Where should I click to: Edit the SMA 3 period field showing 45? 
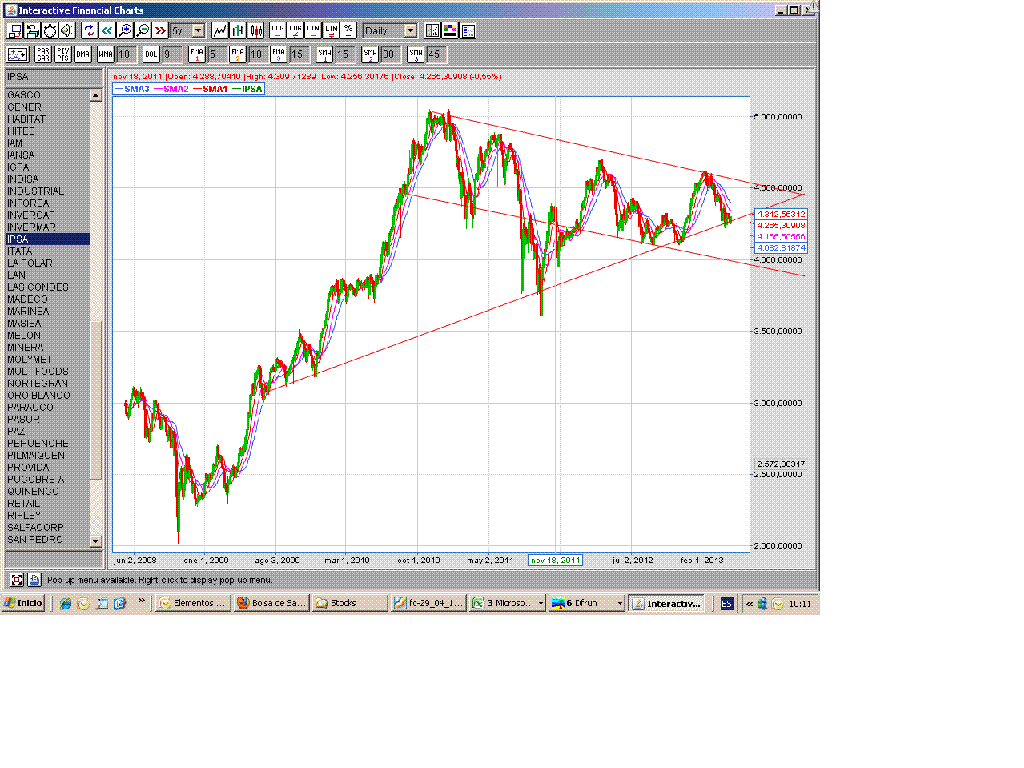pyautogui.click(x=436, y=54)
